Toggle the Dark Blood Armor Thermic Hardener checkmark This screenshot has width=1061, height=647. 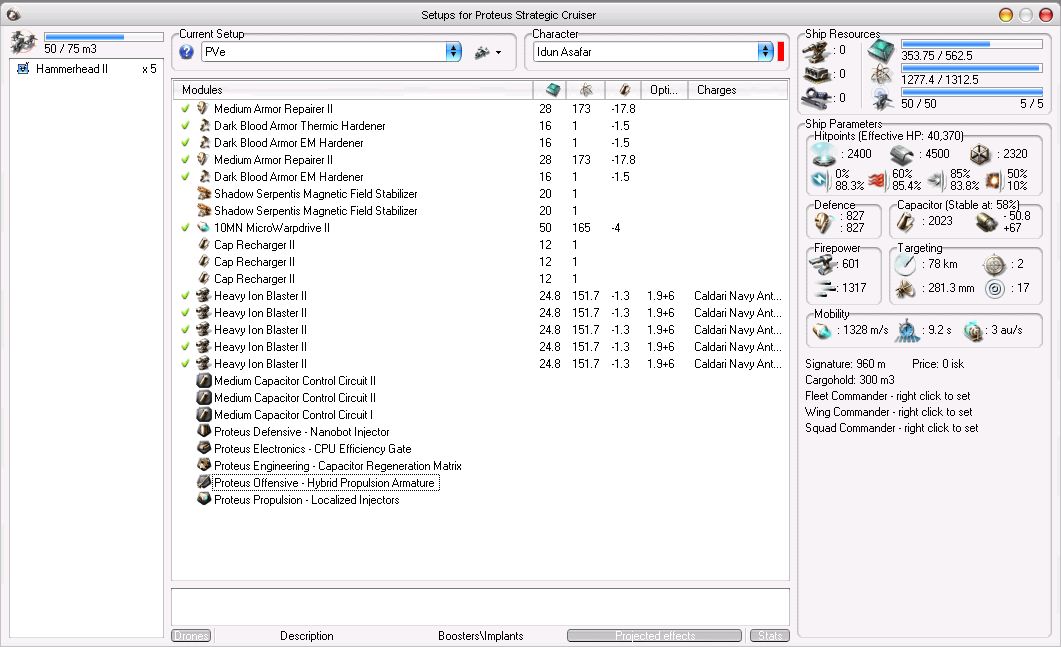click(185, 126)
